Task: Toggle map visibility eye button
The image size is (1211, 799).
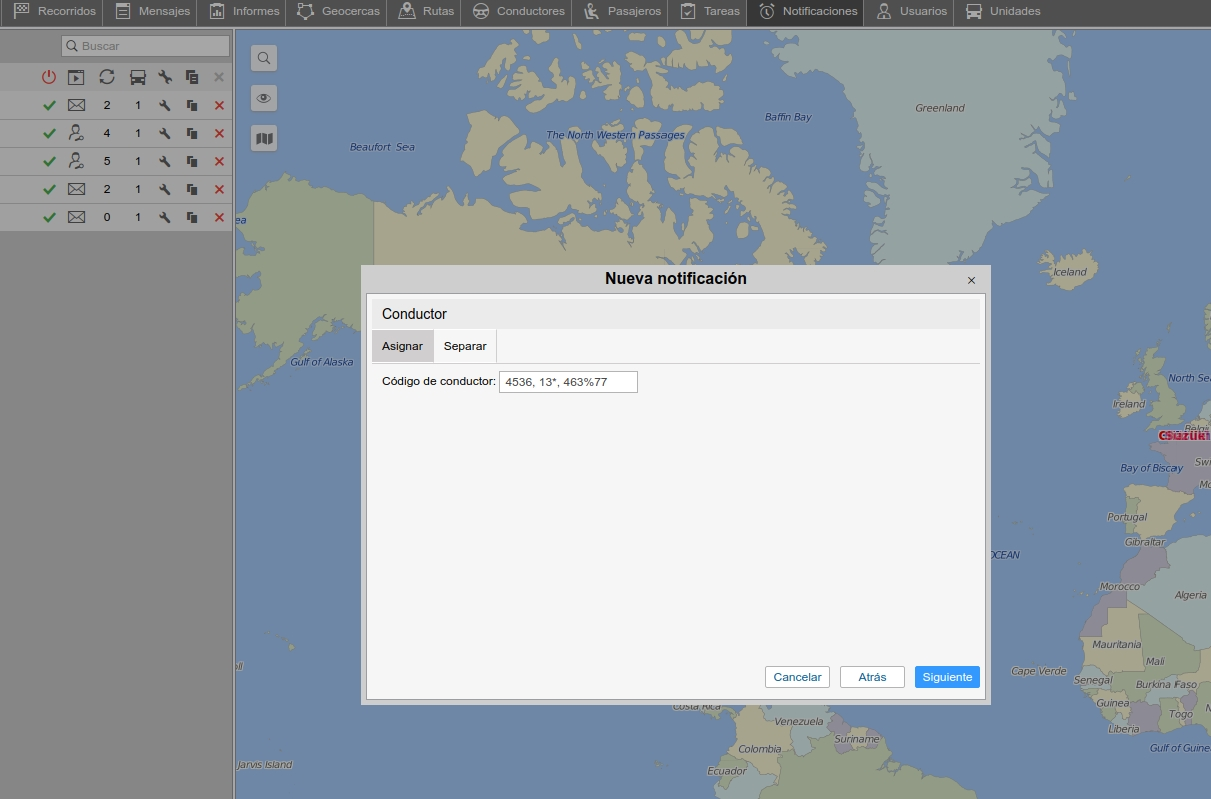Action: [x=264, y=98]
